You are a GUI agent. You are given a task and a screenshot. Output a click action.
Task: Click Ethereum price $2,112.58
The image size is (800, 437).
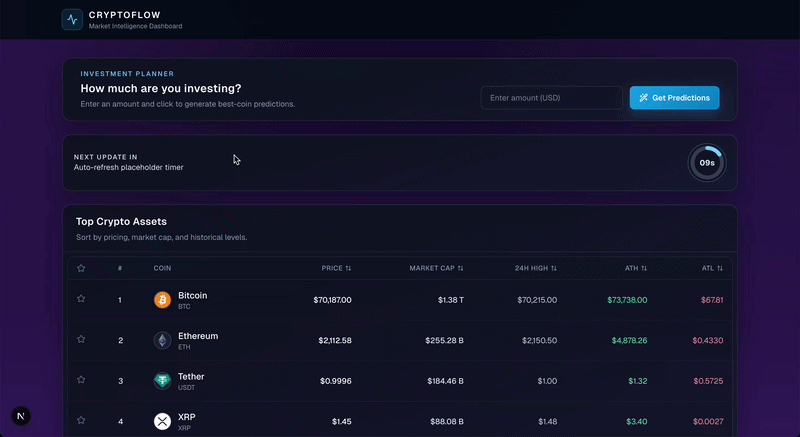(x=335, y=340)
